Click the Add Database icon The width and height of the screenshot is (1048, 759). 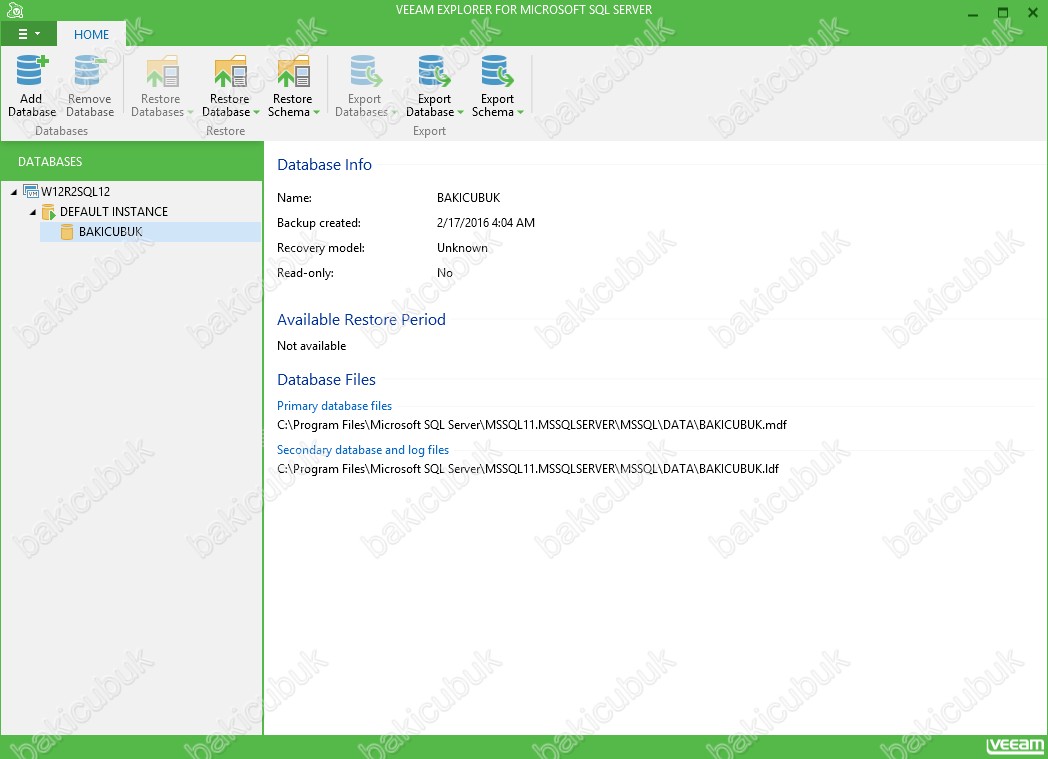click(x=32, y=71)
